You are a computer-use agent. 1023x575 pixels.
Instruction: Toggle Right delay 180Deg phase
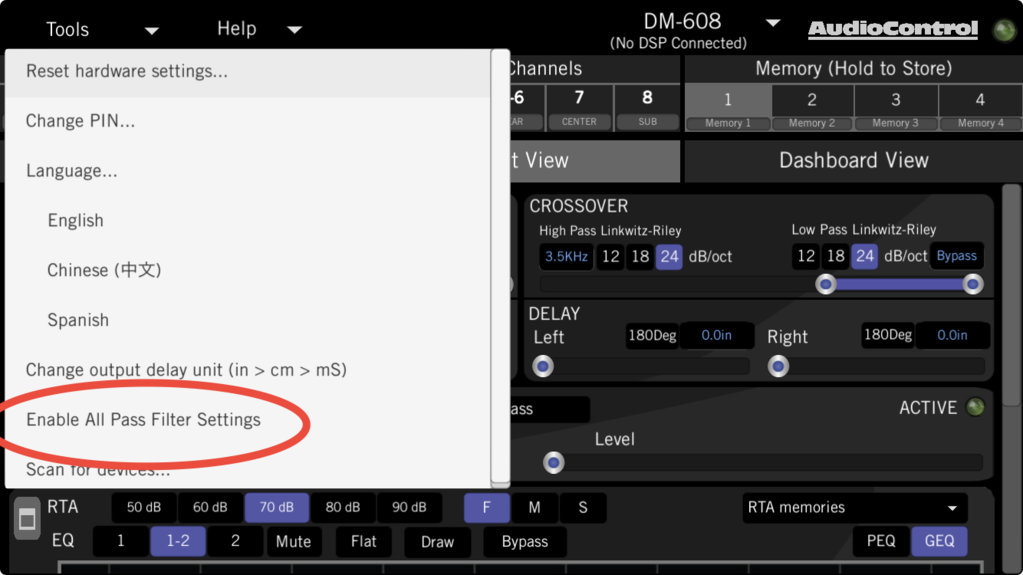pos(887,335)
